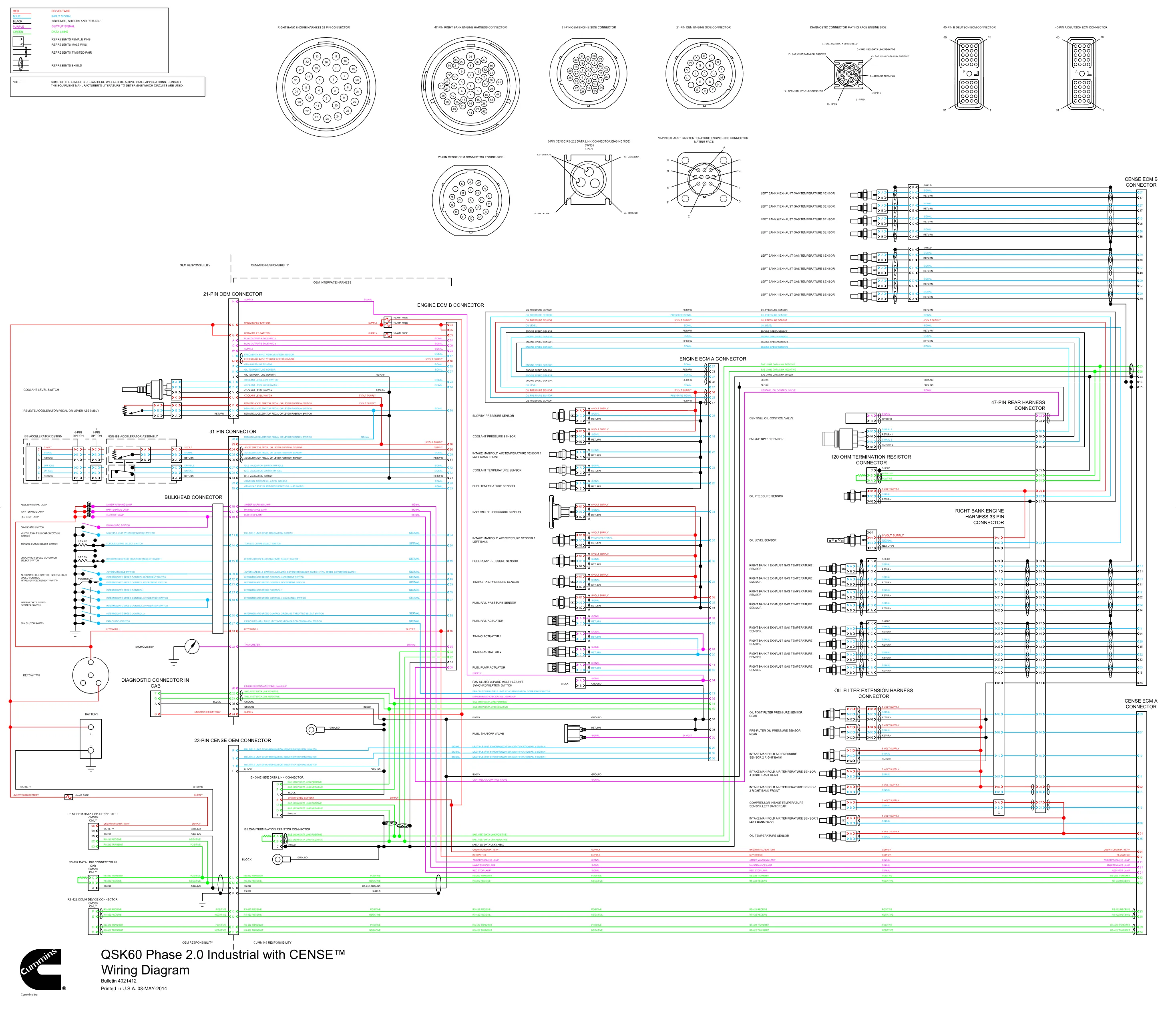Click the battery symbol box
Image resolution: width=1176 pixels, height=1015 pixels.
[91, 738]
